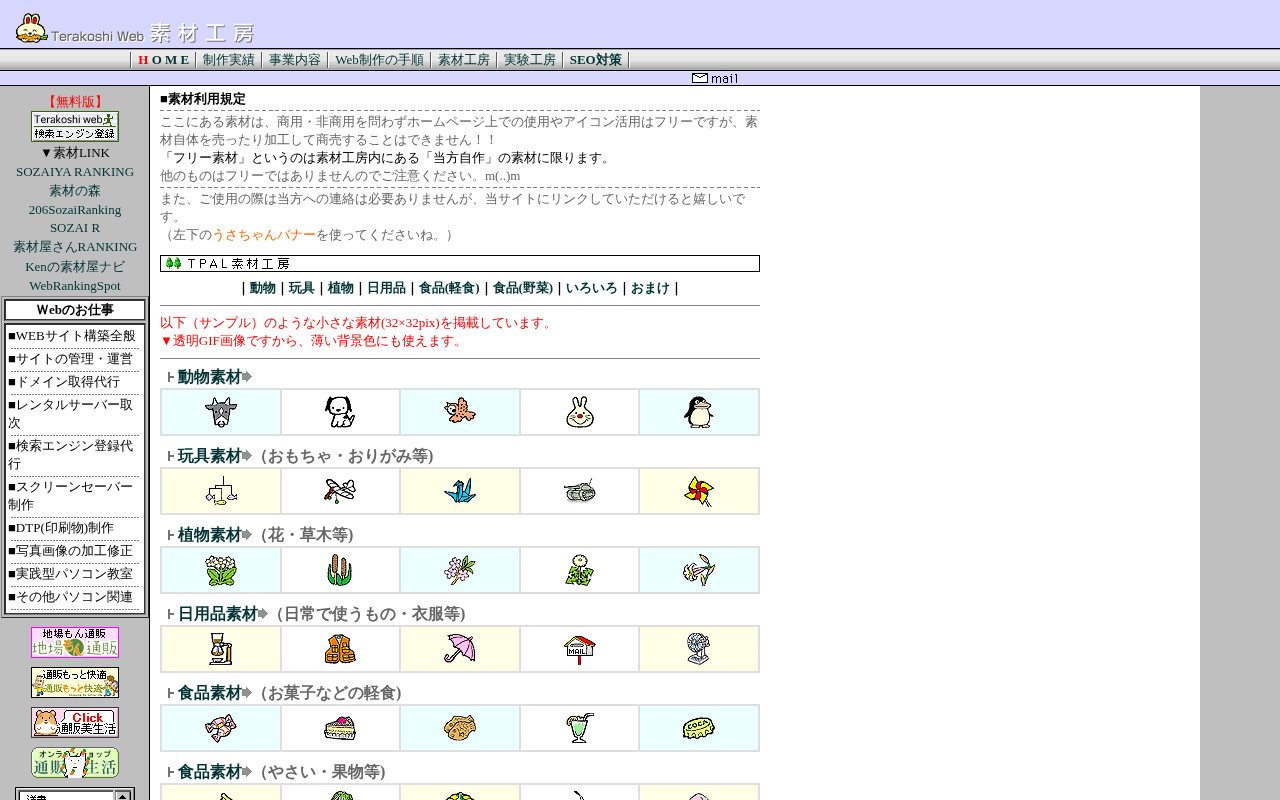This screenshot has height=800, width=1280.
Task: Open the pink umbrella icon
Action: pos(460,649)
